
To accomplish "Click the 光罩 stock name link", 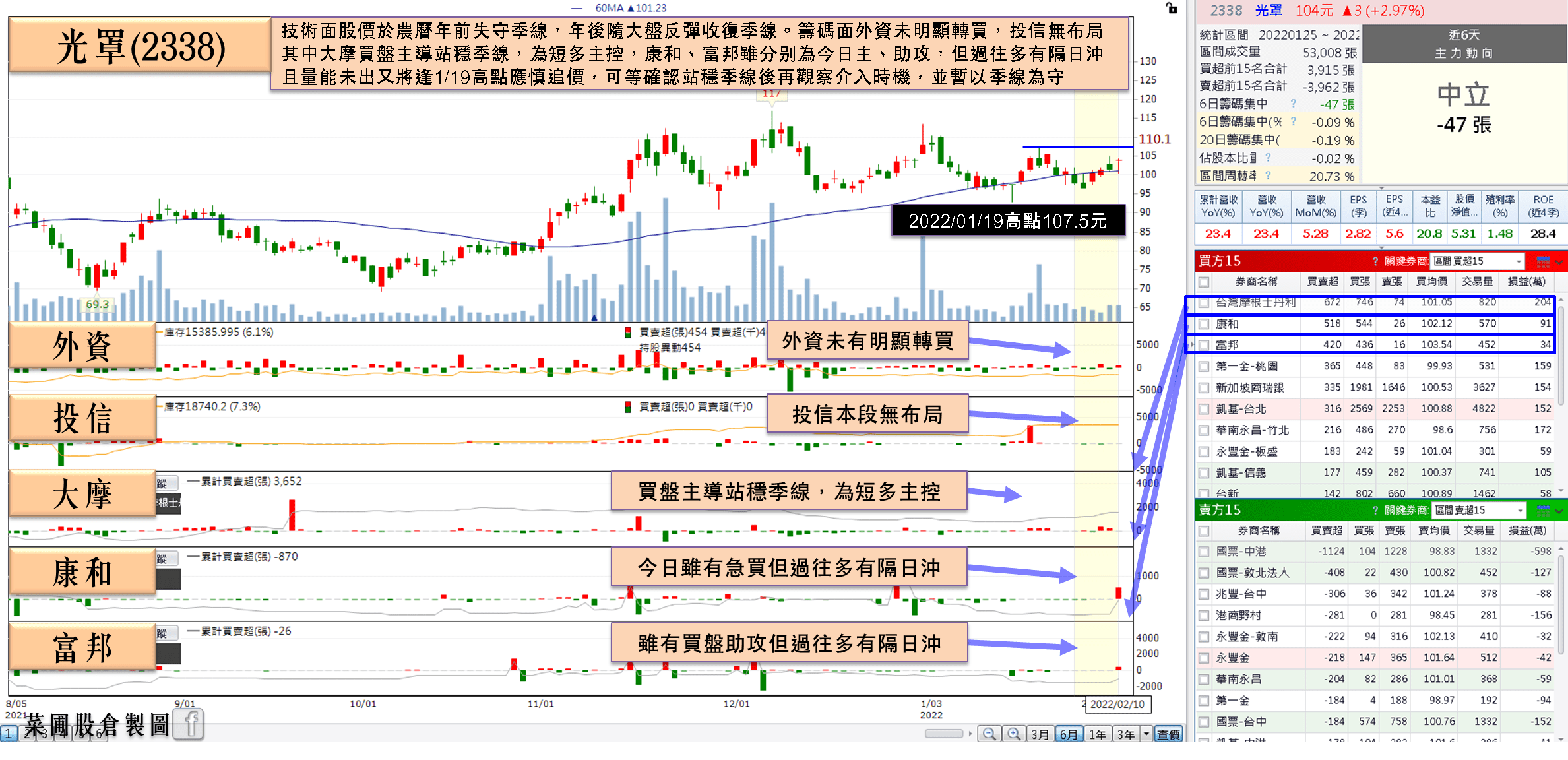I will click(1269, 11).
